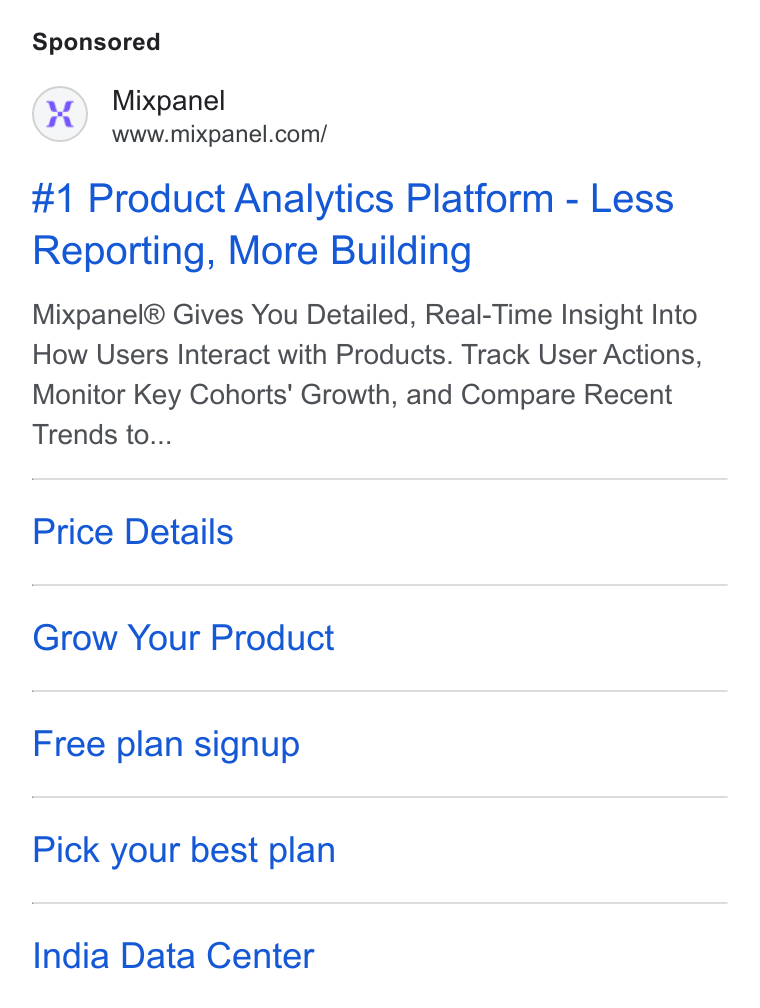Click the ad description text paragraph

367,375
